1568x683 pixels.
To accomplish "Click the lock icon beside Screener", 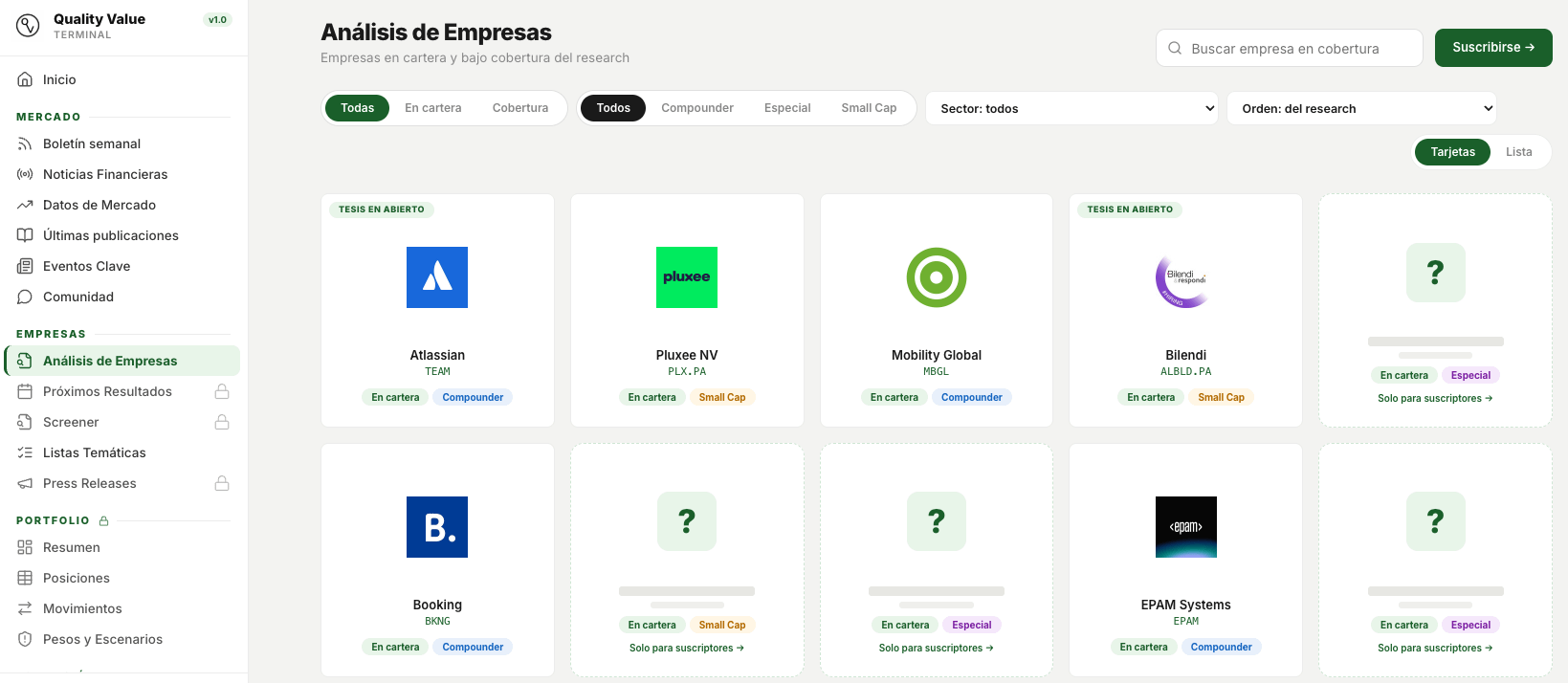I will point(222,422).
